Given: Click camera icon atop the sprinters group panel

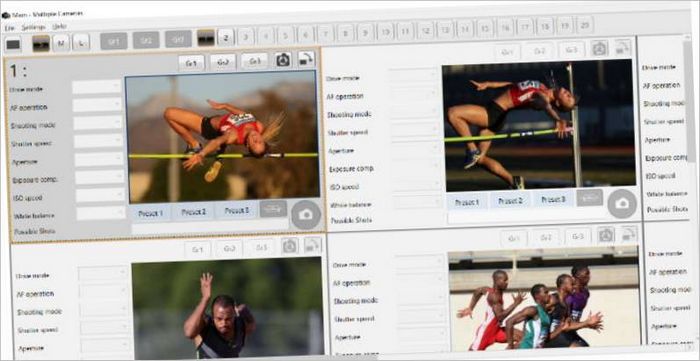Looking at the screenshot, I should click(x=606, y=235).
